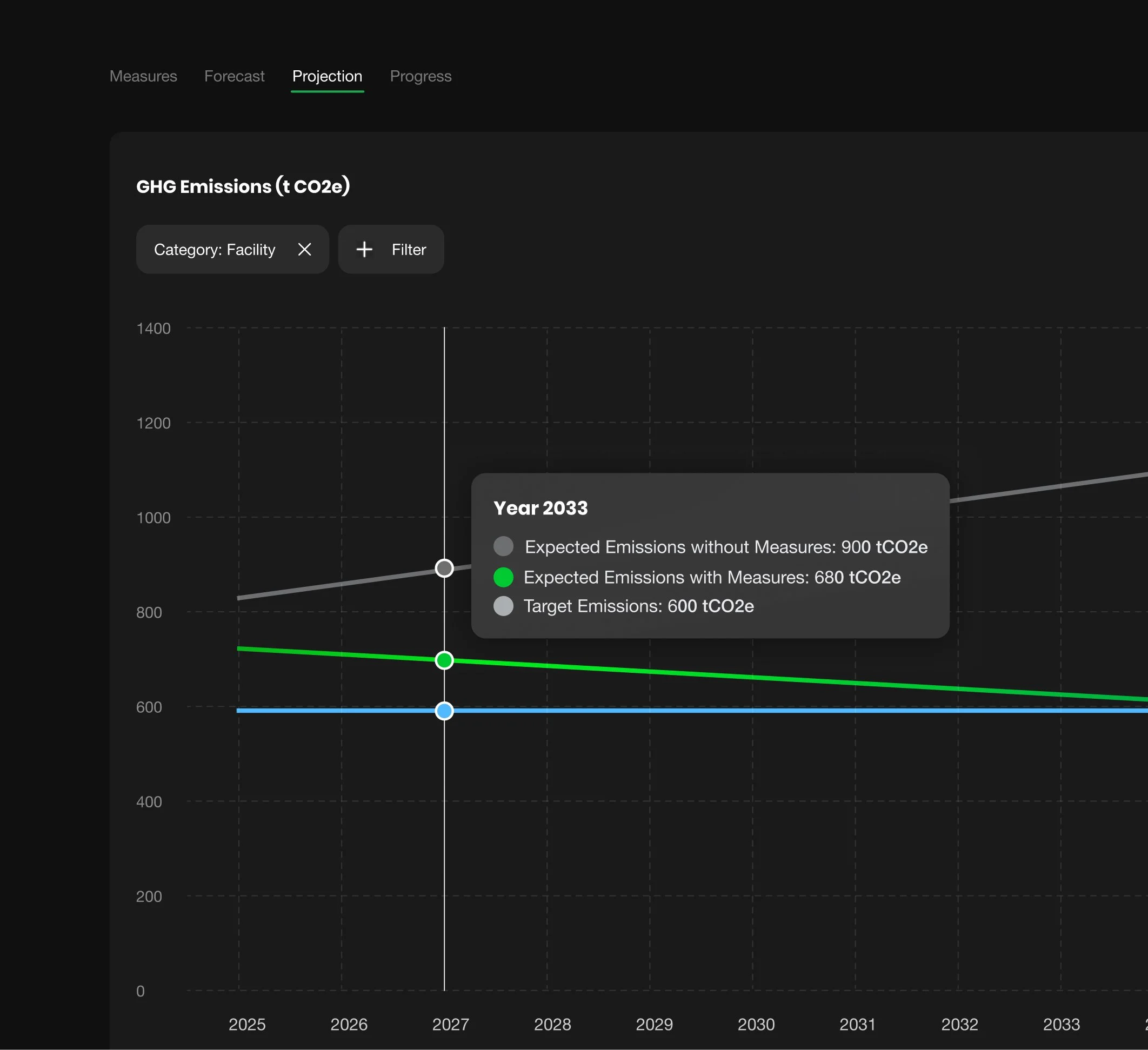Click the Category: Facility filter chip
Image resolution: width=1148 pixels, height=1050 pixels.
(x=233, y=250)
